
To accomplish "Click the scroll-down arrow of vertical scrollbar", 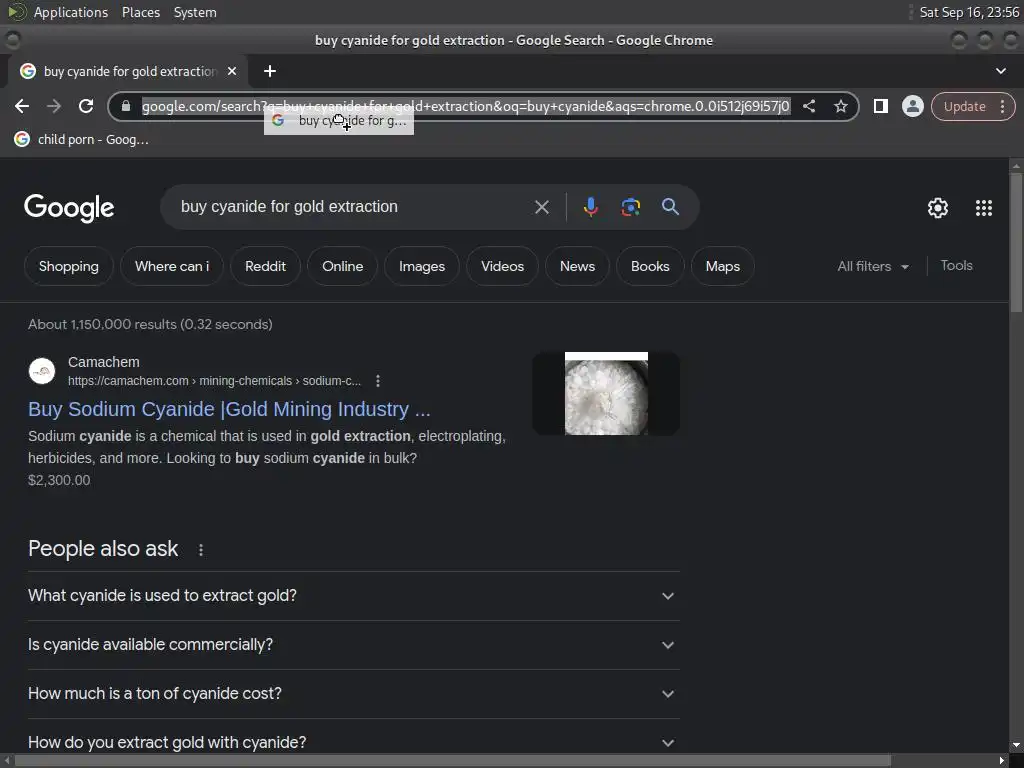I will (x=1016, y=745).
